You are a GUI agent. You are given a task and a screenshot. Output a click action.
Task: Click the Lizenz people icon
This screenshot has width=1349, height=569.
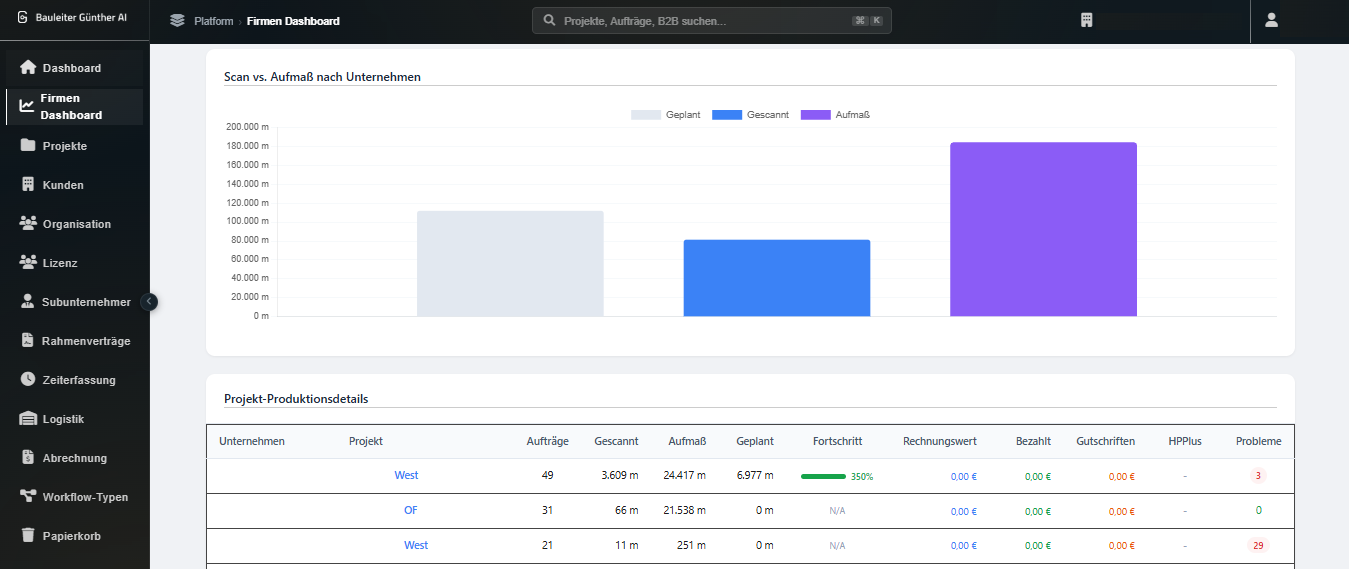[28, 263]
